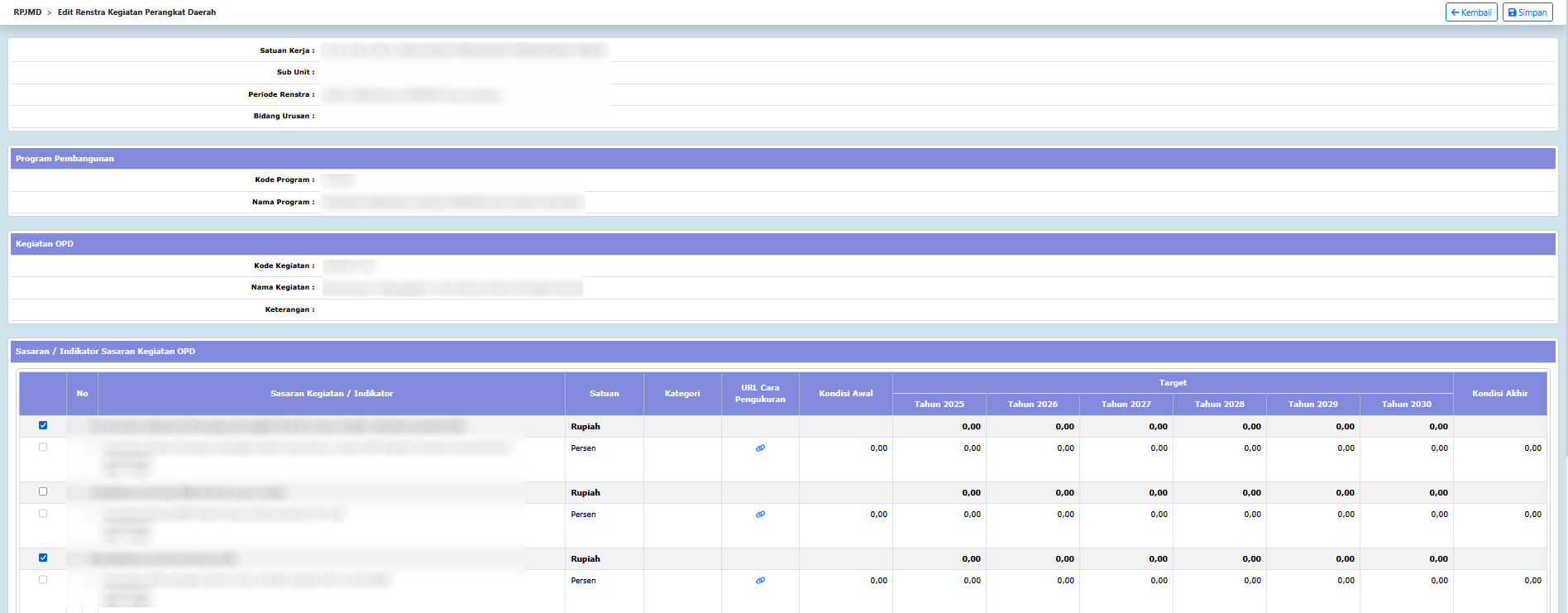Viewport: 1568px width, 613px height.
Task: Click Kondisi Akhir value in second Persen row
Action: pyautogui.click(x=1532, y=515)
